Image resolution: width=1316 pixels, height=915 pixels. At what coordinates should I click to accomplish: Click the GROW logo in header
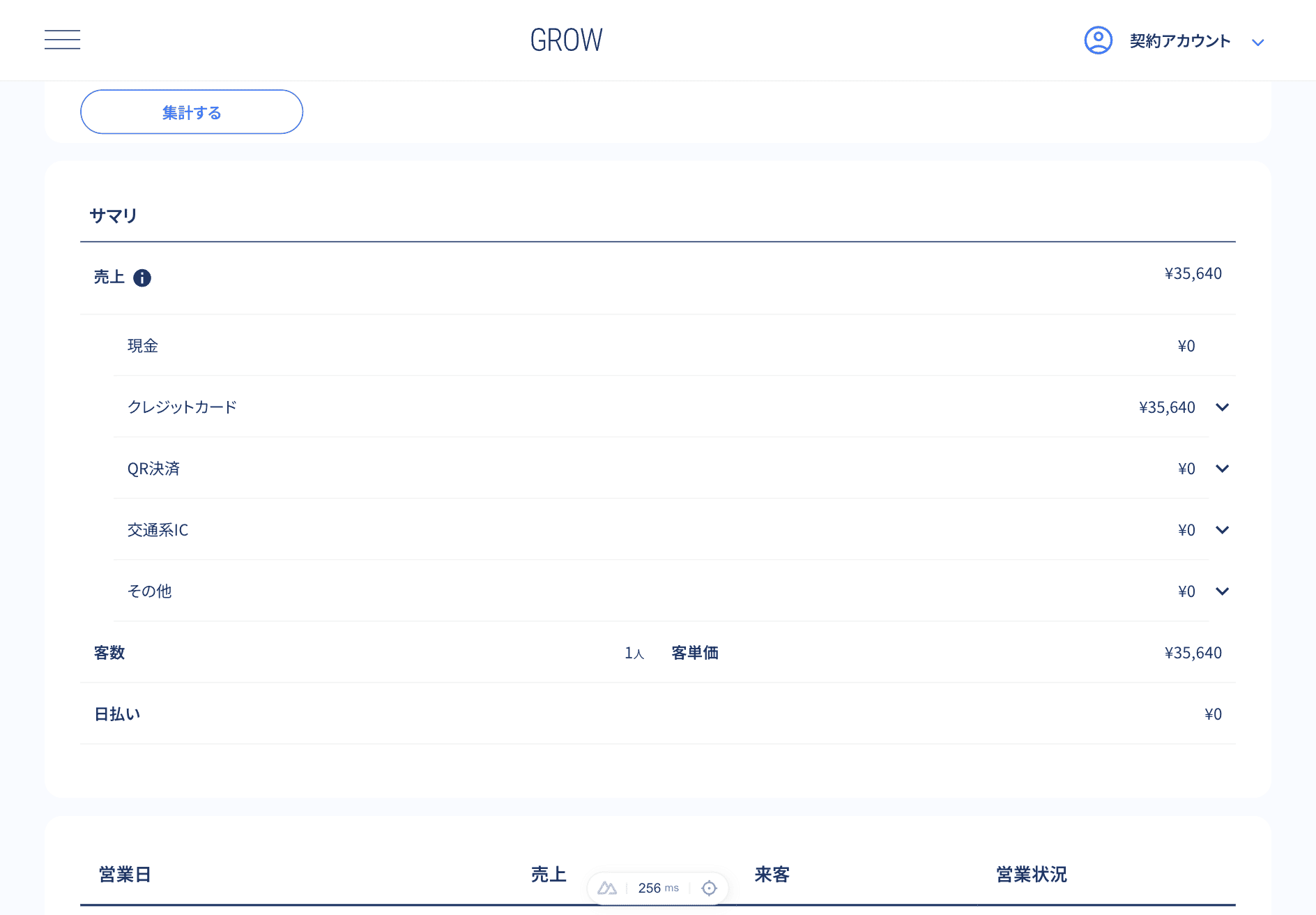[566, 40]
